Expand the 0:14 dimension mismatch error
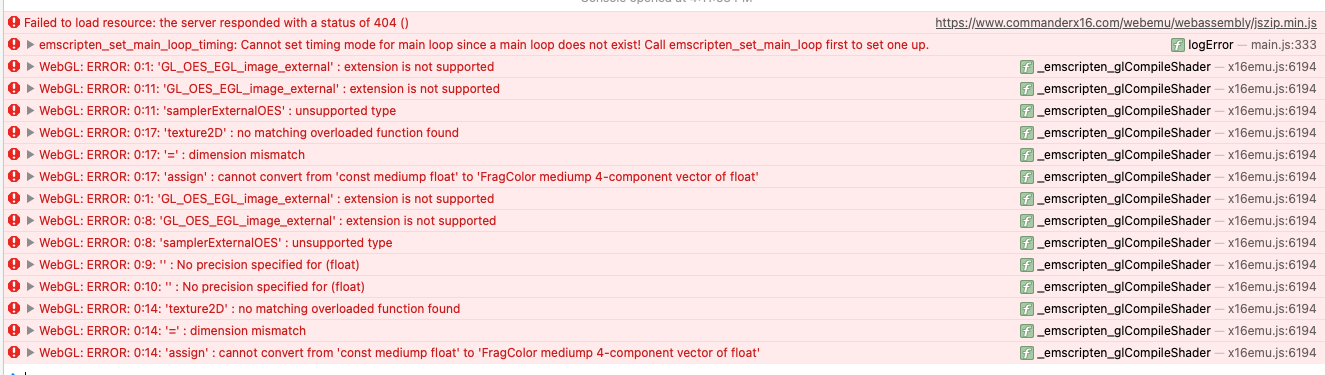Viewport: 1325px width, 375px height. pos(31,331)
